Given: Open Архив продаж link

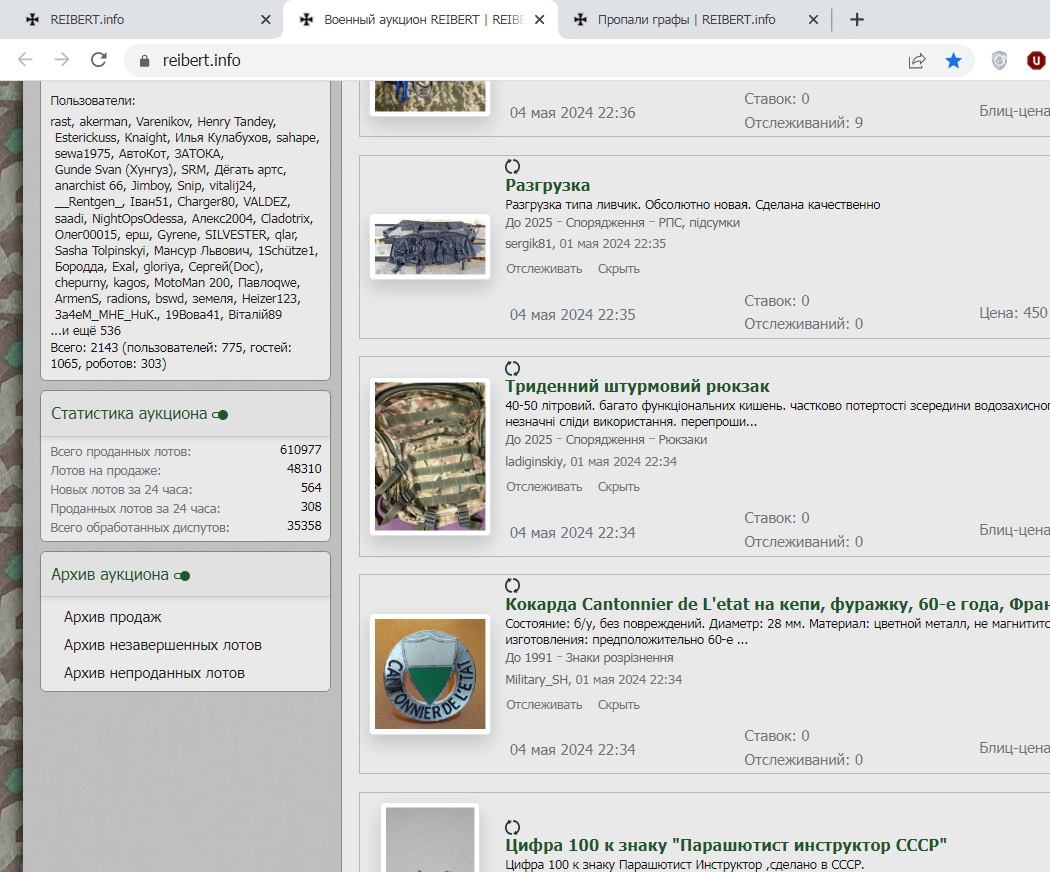Looking at the screenshot, I should (112, 617).
